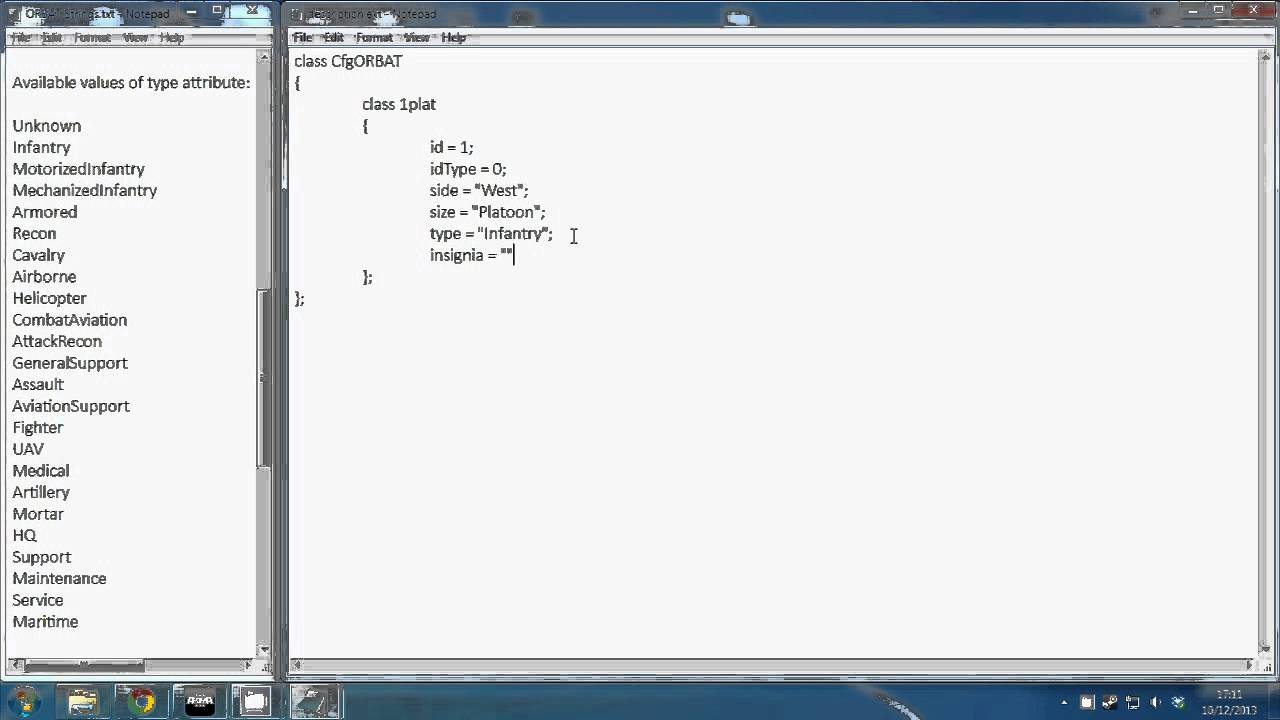Place cursor in 'type = "Infantry";' line
This screenshot has height=720, width=1280.
pyautogui.click(x=491, y=233)
